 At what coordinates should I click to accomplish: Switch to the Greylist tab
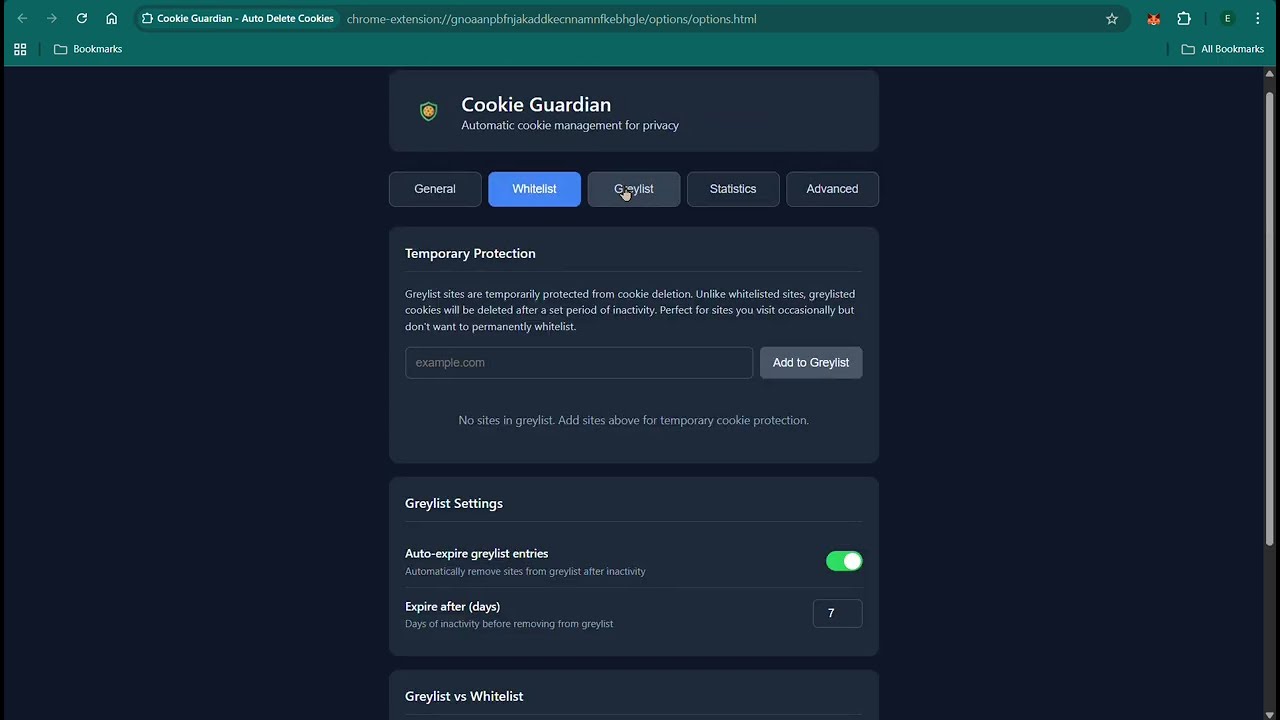(x=634, y=189)
